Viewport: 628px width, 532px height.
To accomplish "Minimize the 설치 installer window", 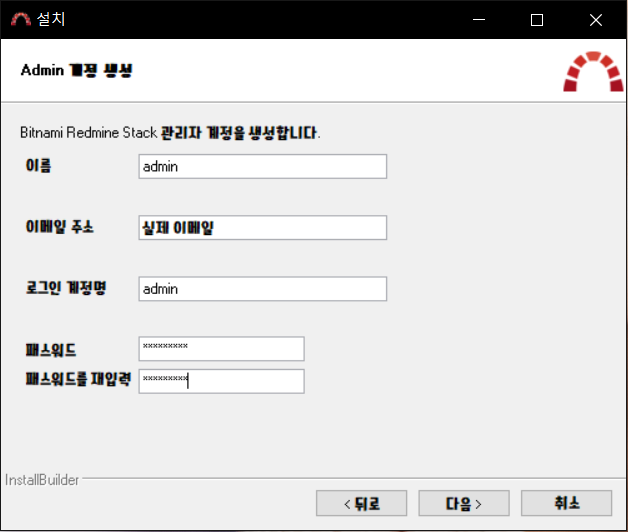I will pyautogui.click(x=479, y=19).
